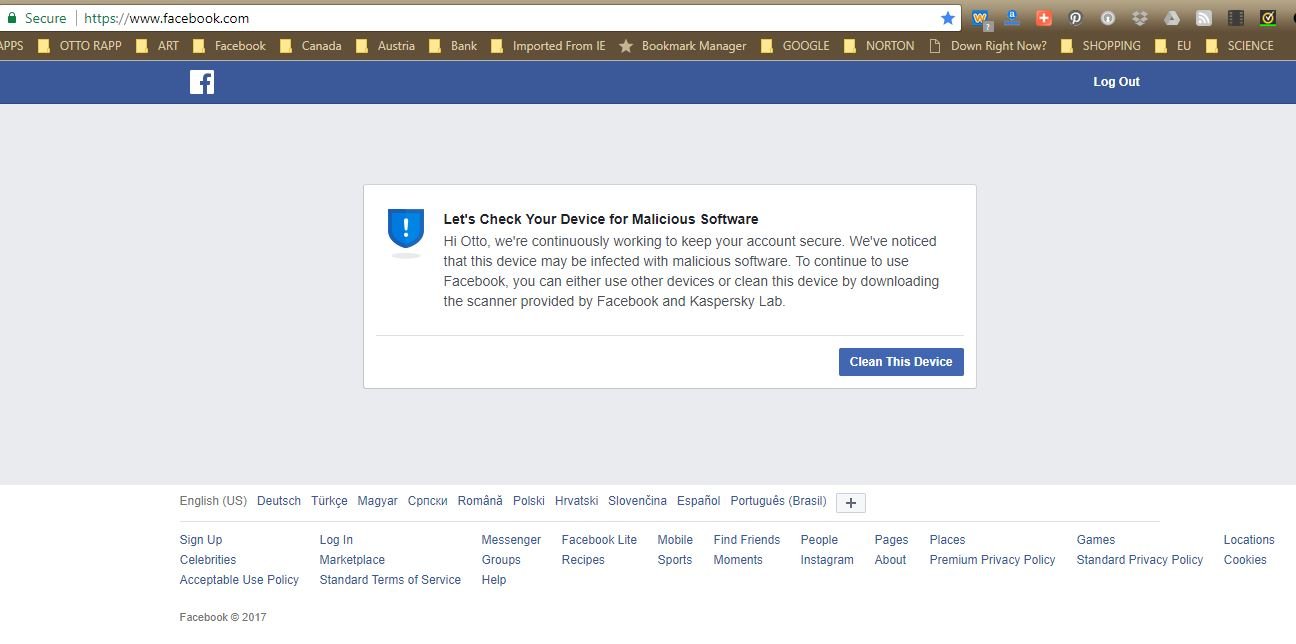This screenshot has width=1296, height=644.
Task: Open the SCIENCE bookmark folder
Action: [x=1240, y=46]
